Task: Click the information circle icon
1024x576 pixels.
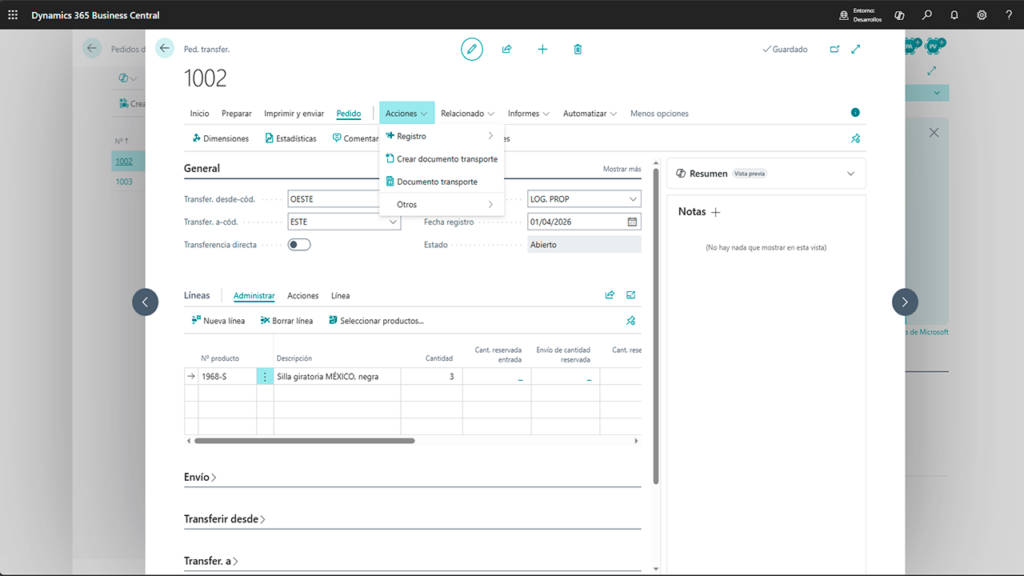Action: 855,112
